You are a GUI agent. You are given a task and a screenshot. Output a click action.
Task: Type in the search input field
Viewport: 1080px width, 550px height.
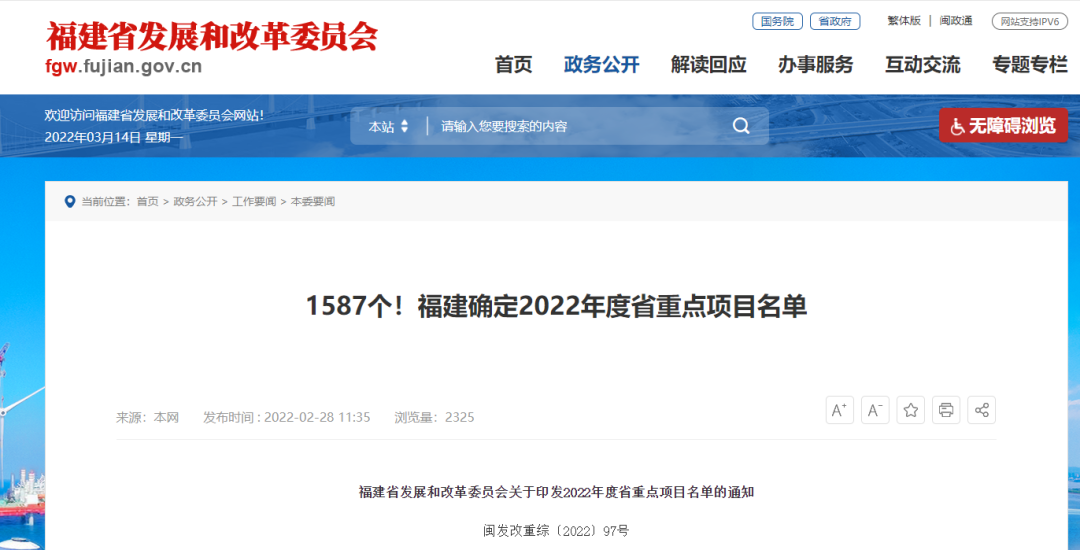(580, 127)
